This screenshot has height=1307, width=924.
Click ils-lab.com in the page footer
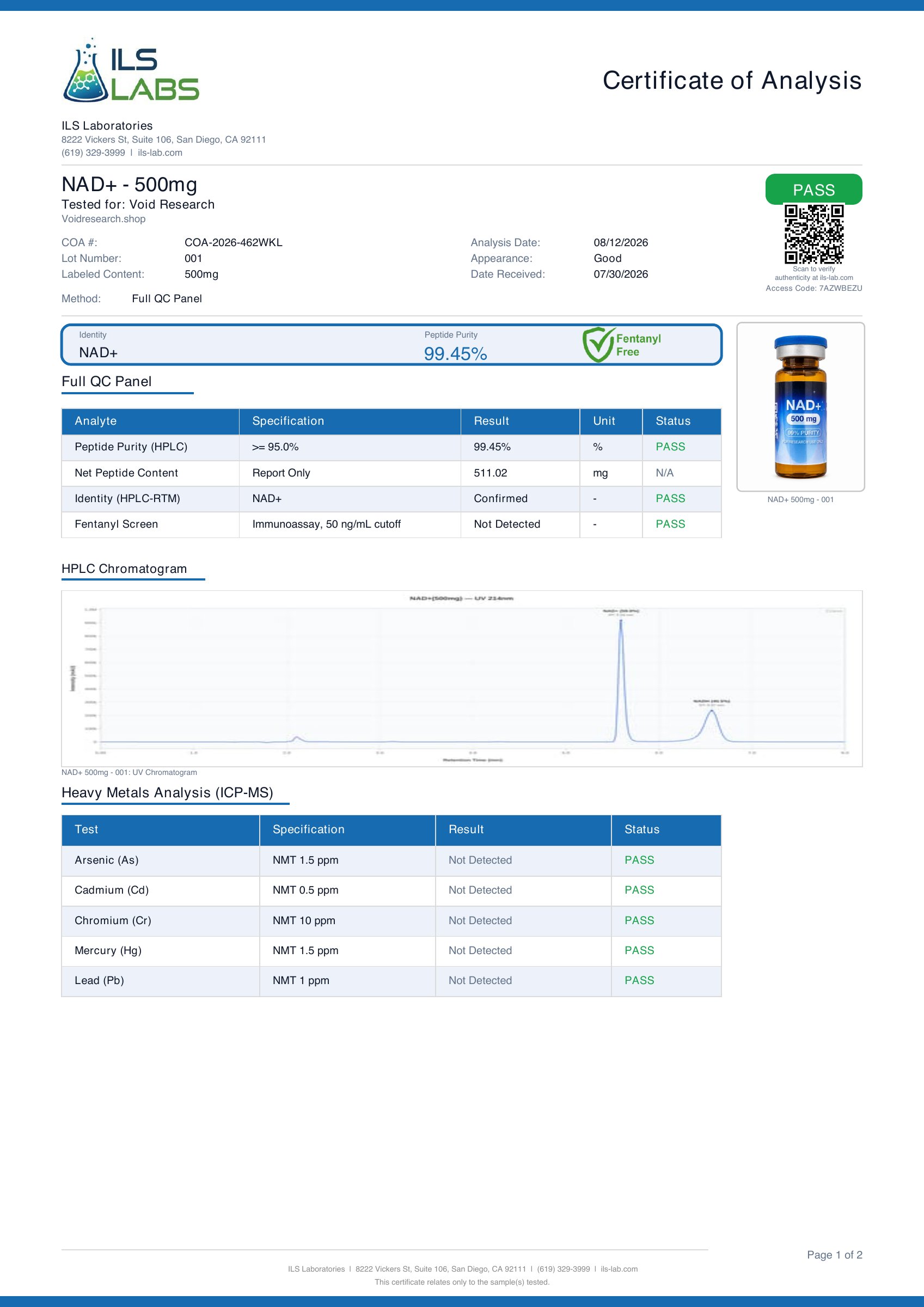pos(619,1269)
